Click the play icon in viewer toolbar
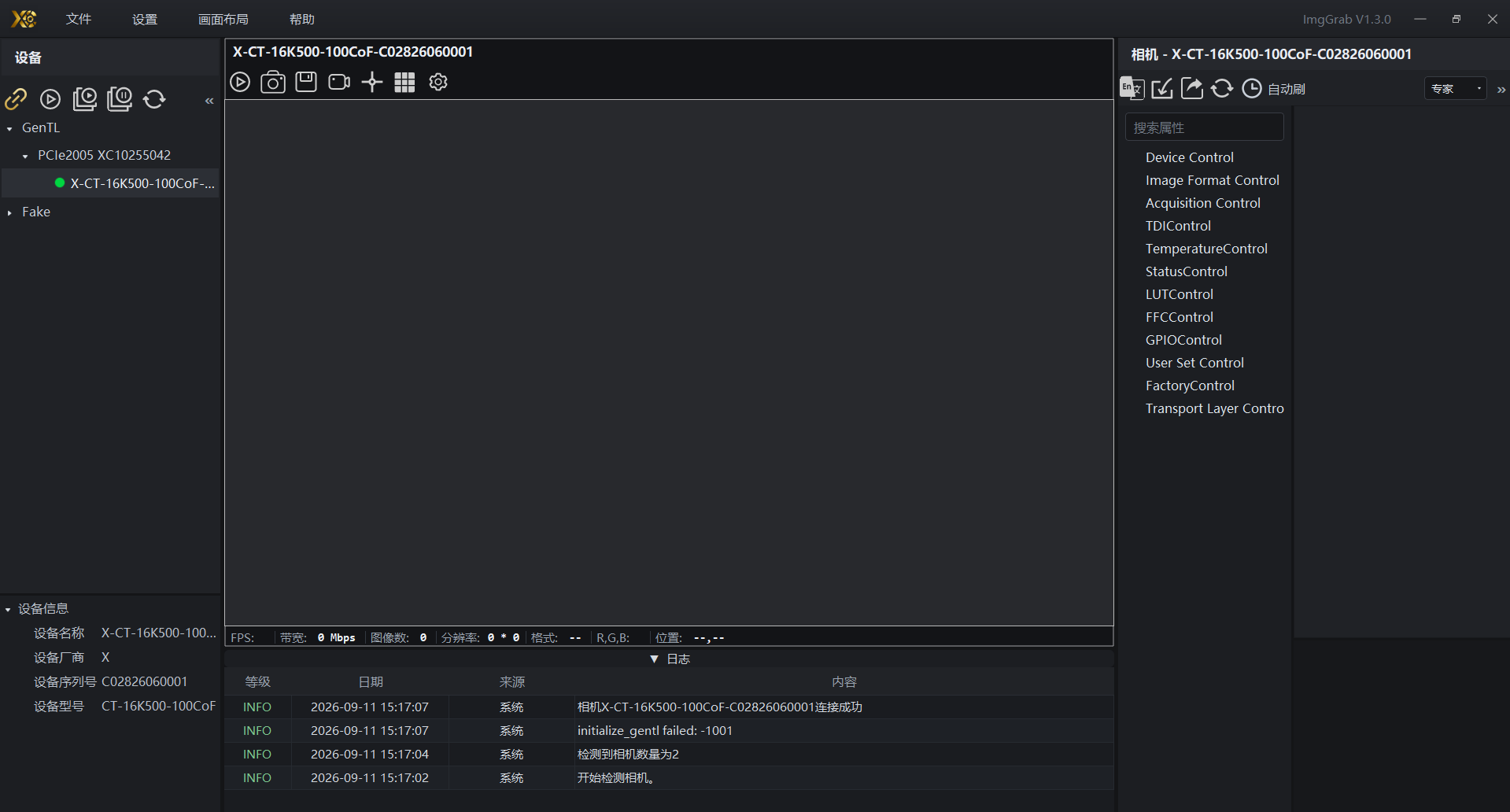 click(240, 82)
